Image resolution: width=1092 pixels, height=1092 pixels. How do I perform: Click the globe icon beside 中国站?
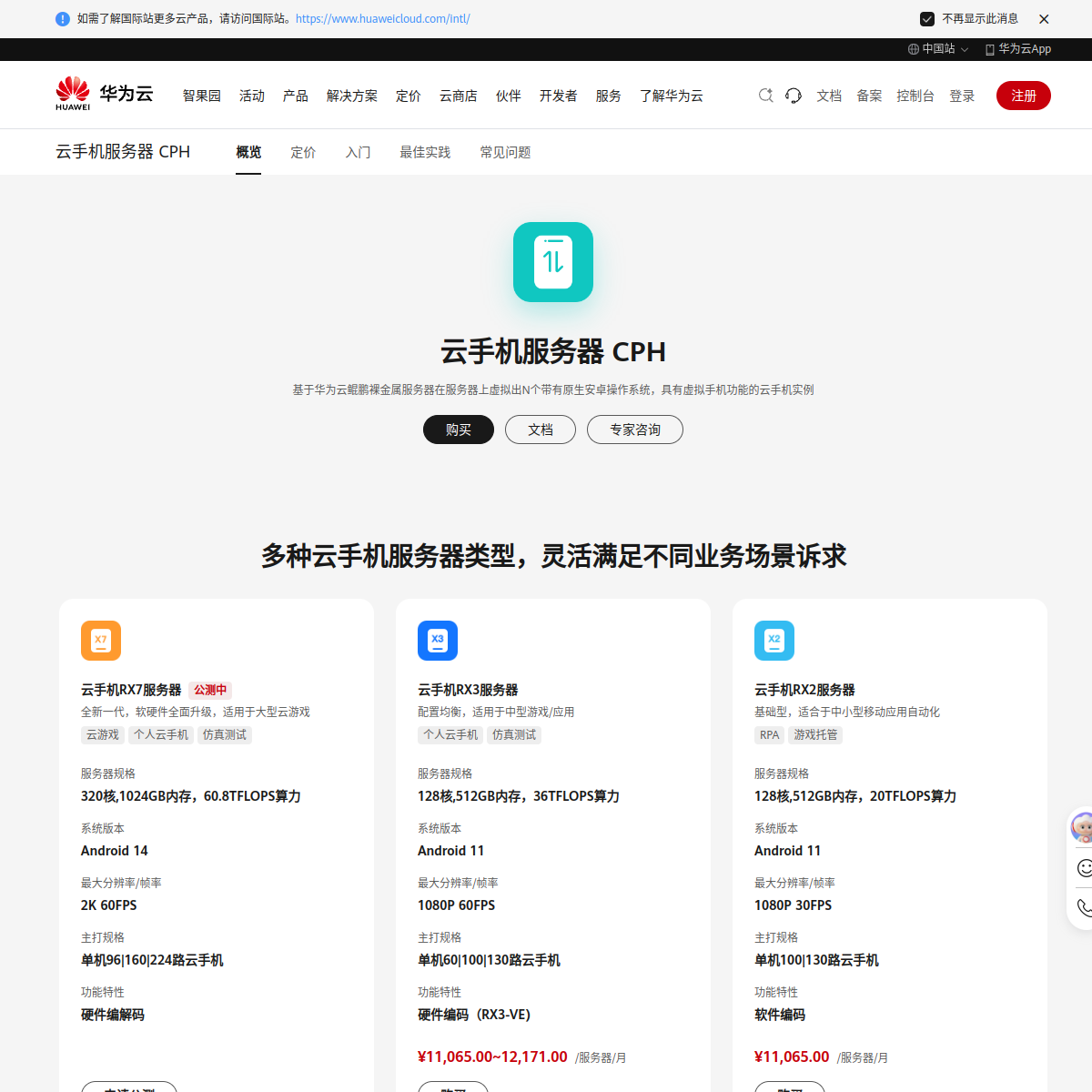click(x=914, y=49)
